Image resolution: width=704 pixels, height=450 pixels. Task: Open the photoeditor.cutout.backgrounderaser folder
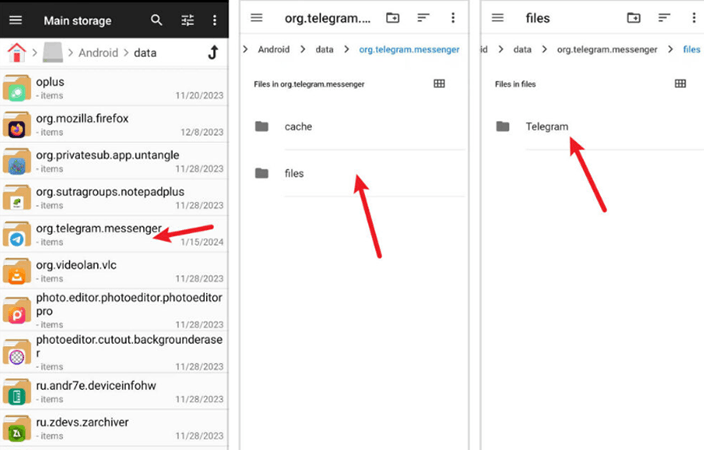click(114, 353)
